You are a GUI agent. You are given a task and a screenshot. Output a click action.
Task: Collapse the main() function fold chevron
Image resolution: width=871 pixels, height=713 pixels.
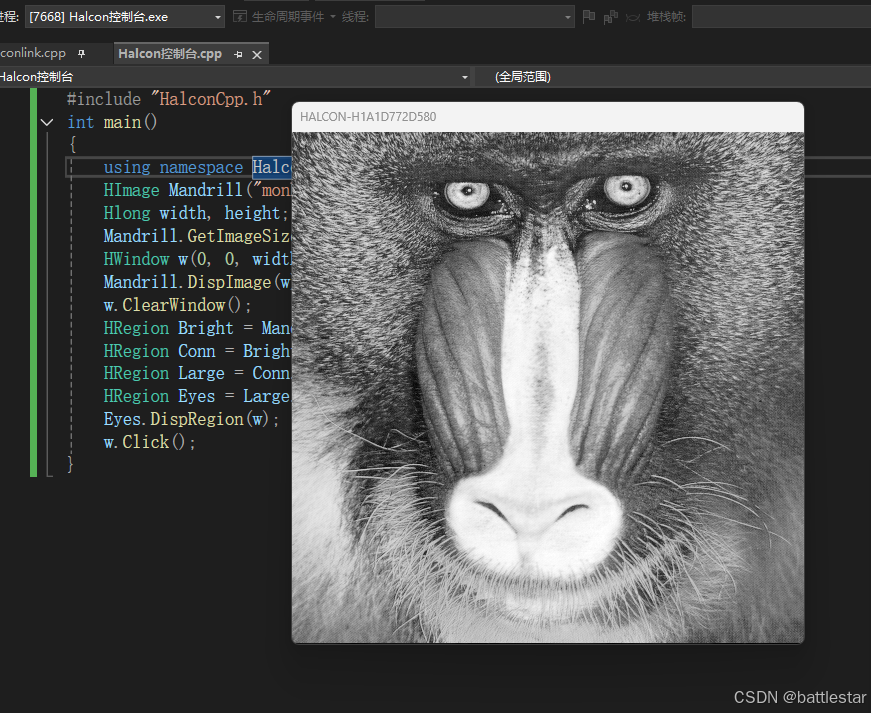(47, 122)
